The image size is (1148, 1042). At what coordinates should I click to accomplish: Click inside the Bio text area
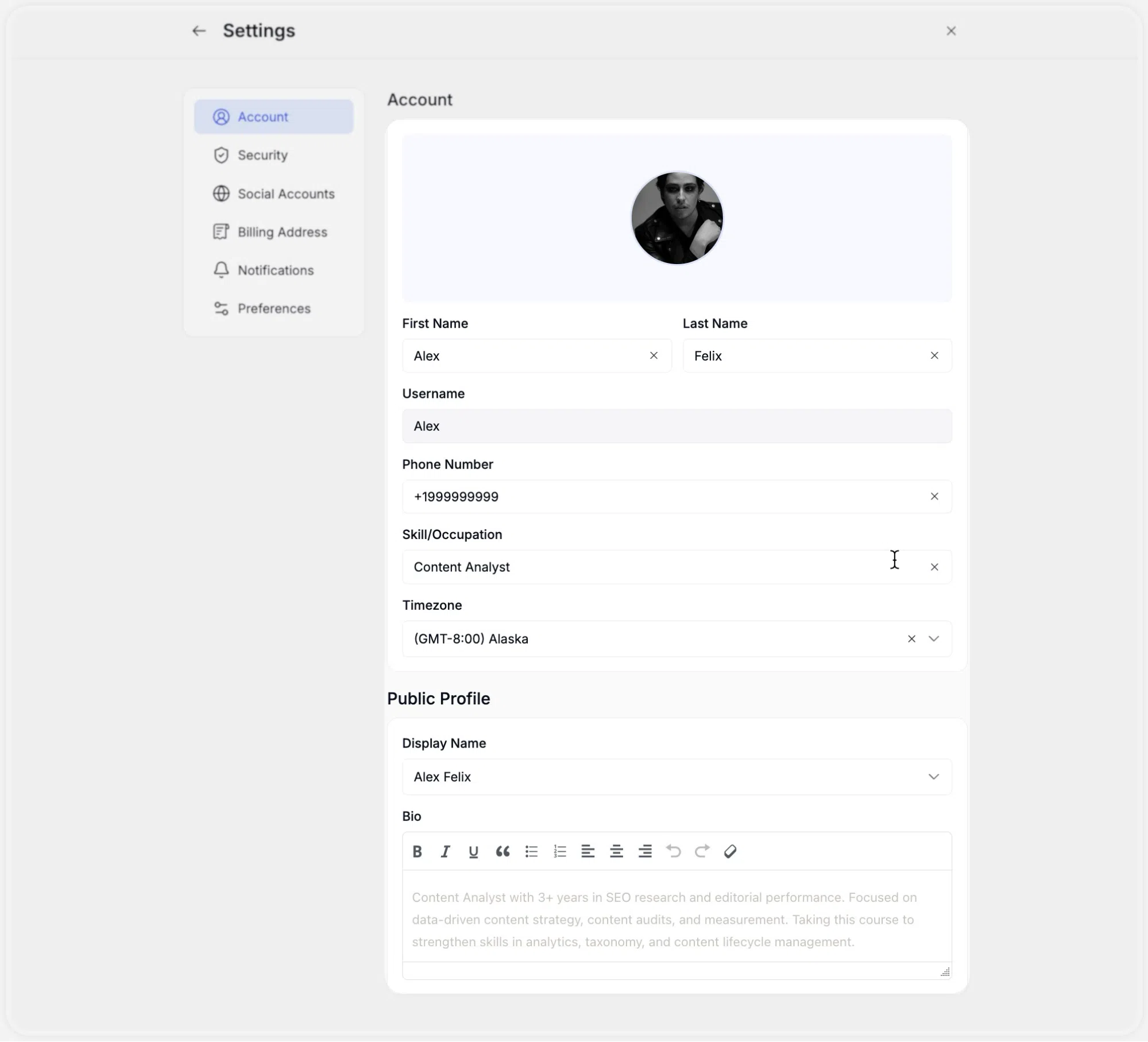pos(677,916)
